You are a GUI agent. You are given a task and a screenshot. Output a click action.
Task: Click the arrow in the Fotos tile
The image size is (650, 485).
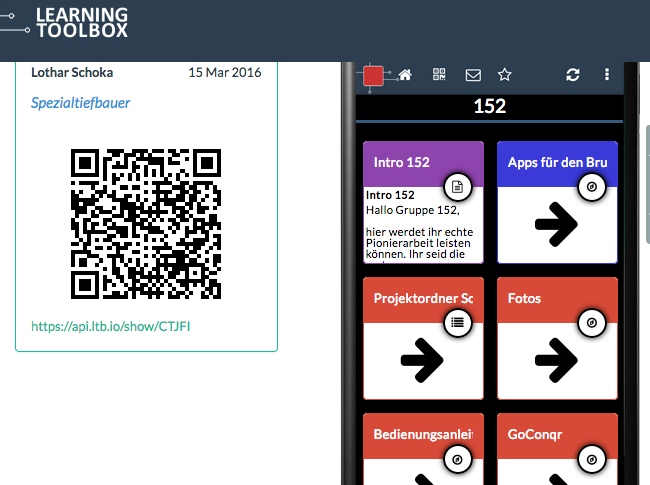click(x=556, y=360)
